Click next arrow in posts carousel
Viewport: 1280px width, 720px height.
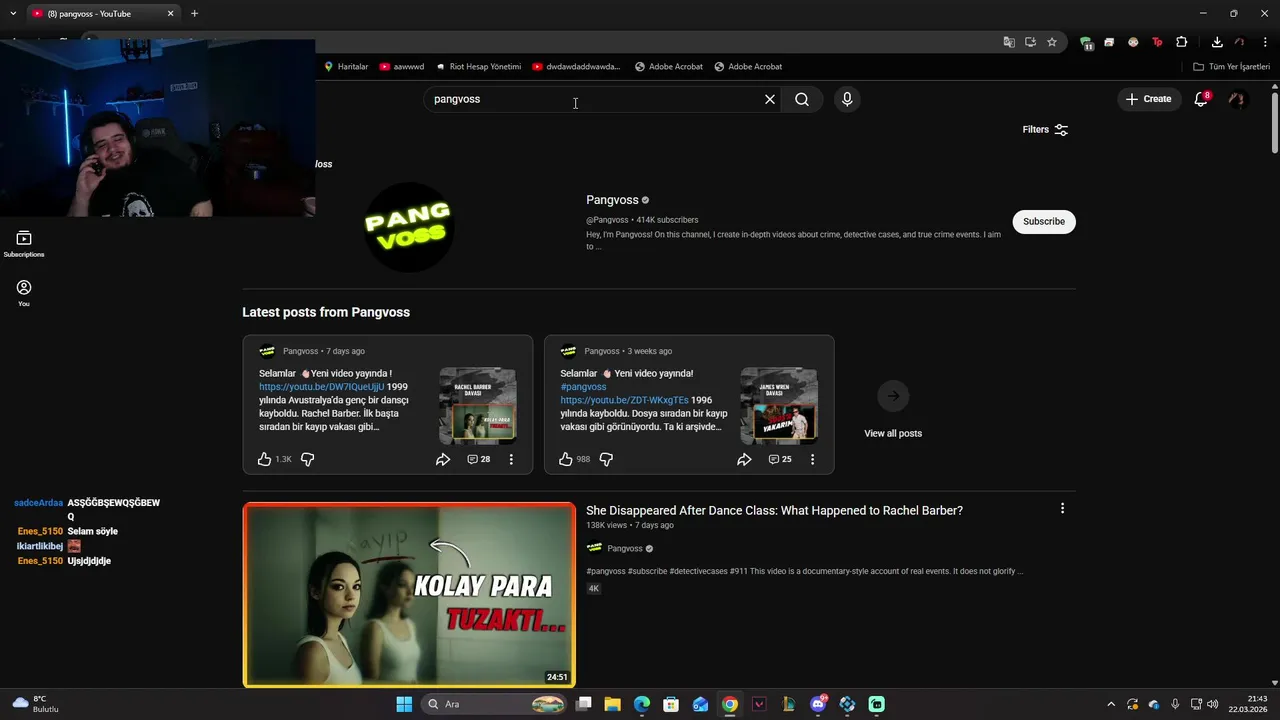pos(893,396)
